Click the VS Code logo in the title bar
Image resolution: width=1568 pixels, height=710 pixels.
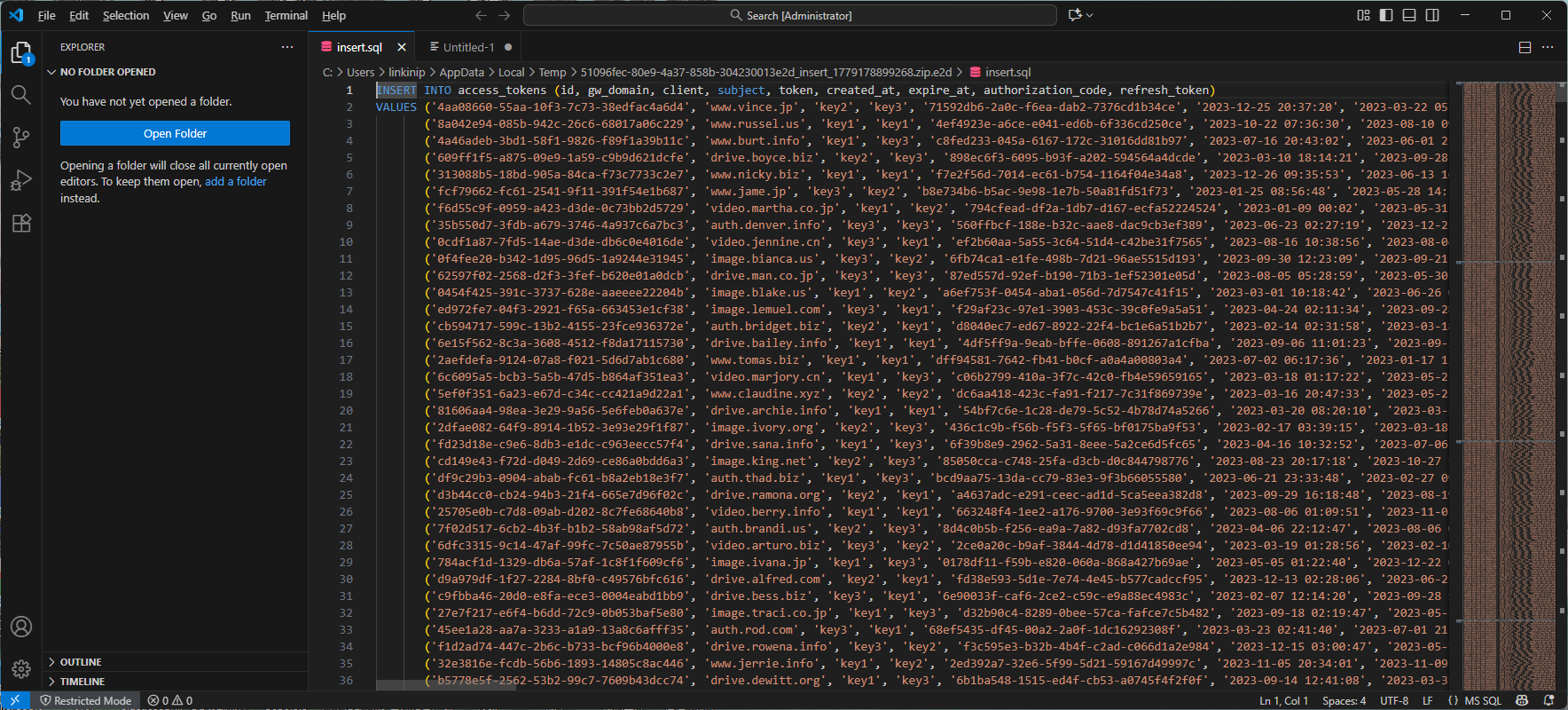coord(16,15)
